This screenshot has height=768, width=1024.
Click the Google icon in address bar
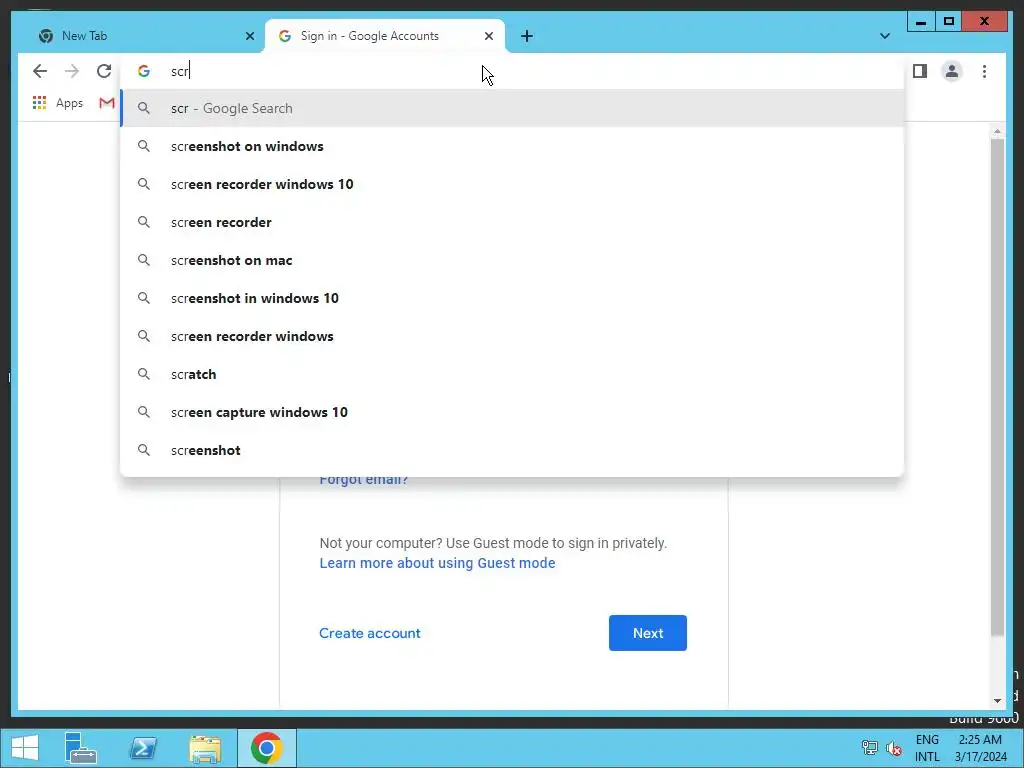pyautogui.click(x=144, y=71)
